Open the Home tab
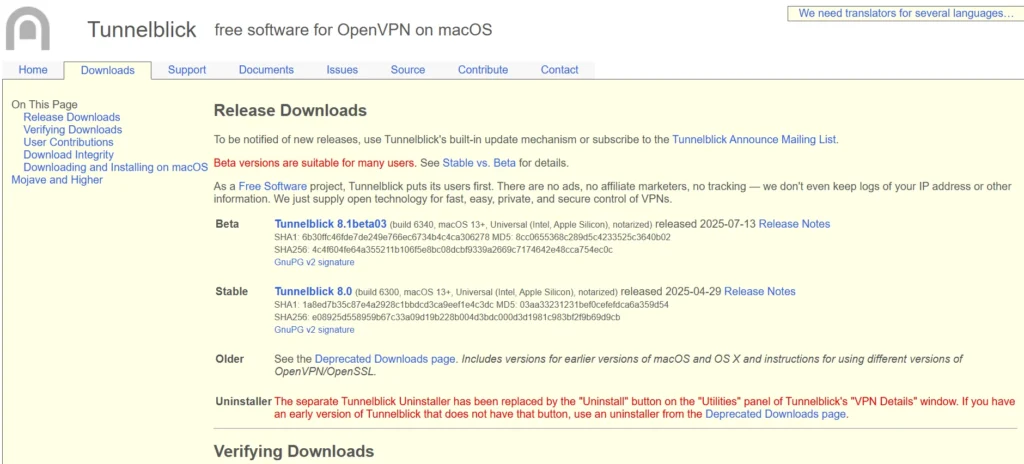 [33, 70]
